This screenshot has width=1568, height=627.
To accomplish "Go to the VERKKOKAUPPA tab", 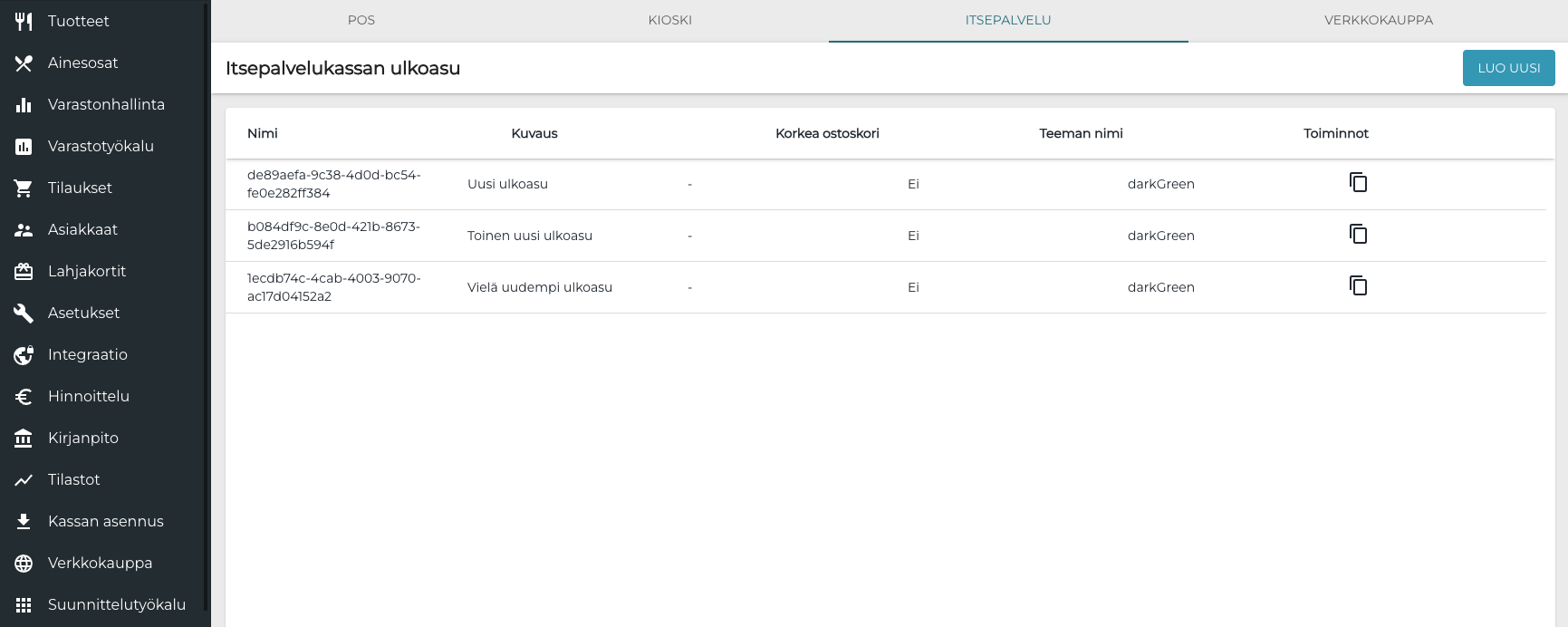I will (1379, 20).
